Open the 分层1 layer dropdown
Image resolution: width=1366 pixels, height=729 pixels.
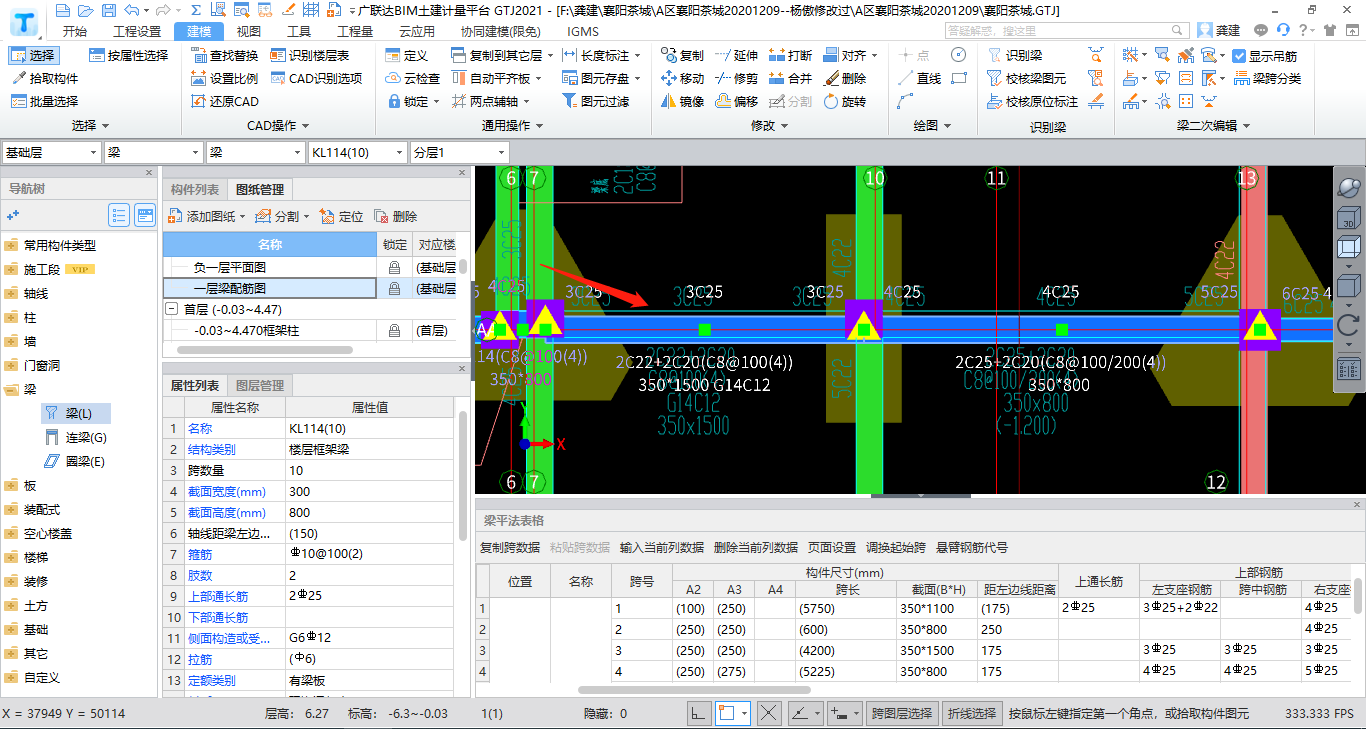pos(459,152)
